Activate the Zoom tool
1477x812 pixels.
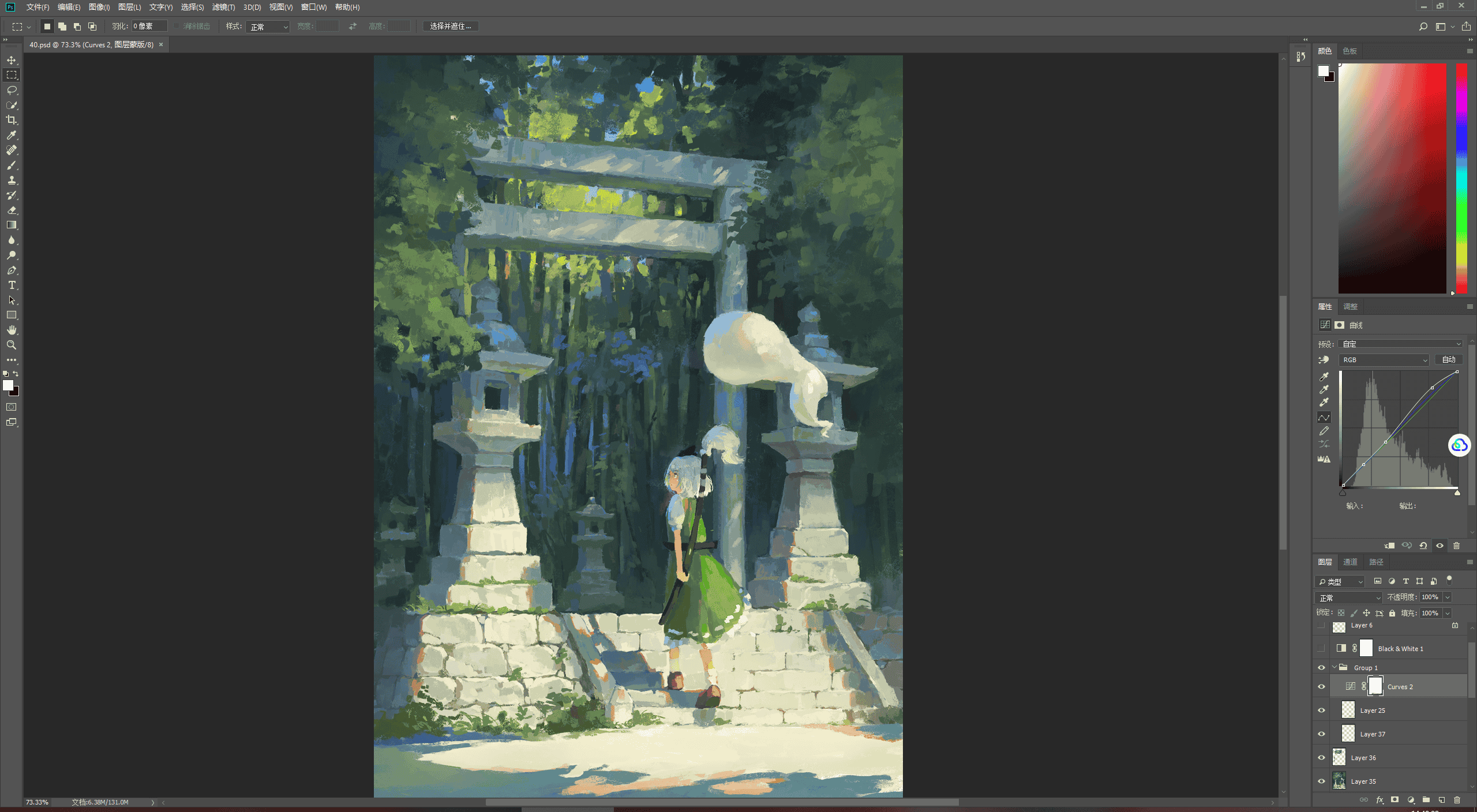click(12, 345)
